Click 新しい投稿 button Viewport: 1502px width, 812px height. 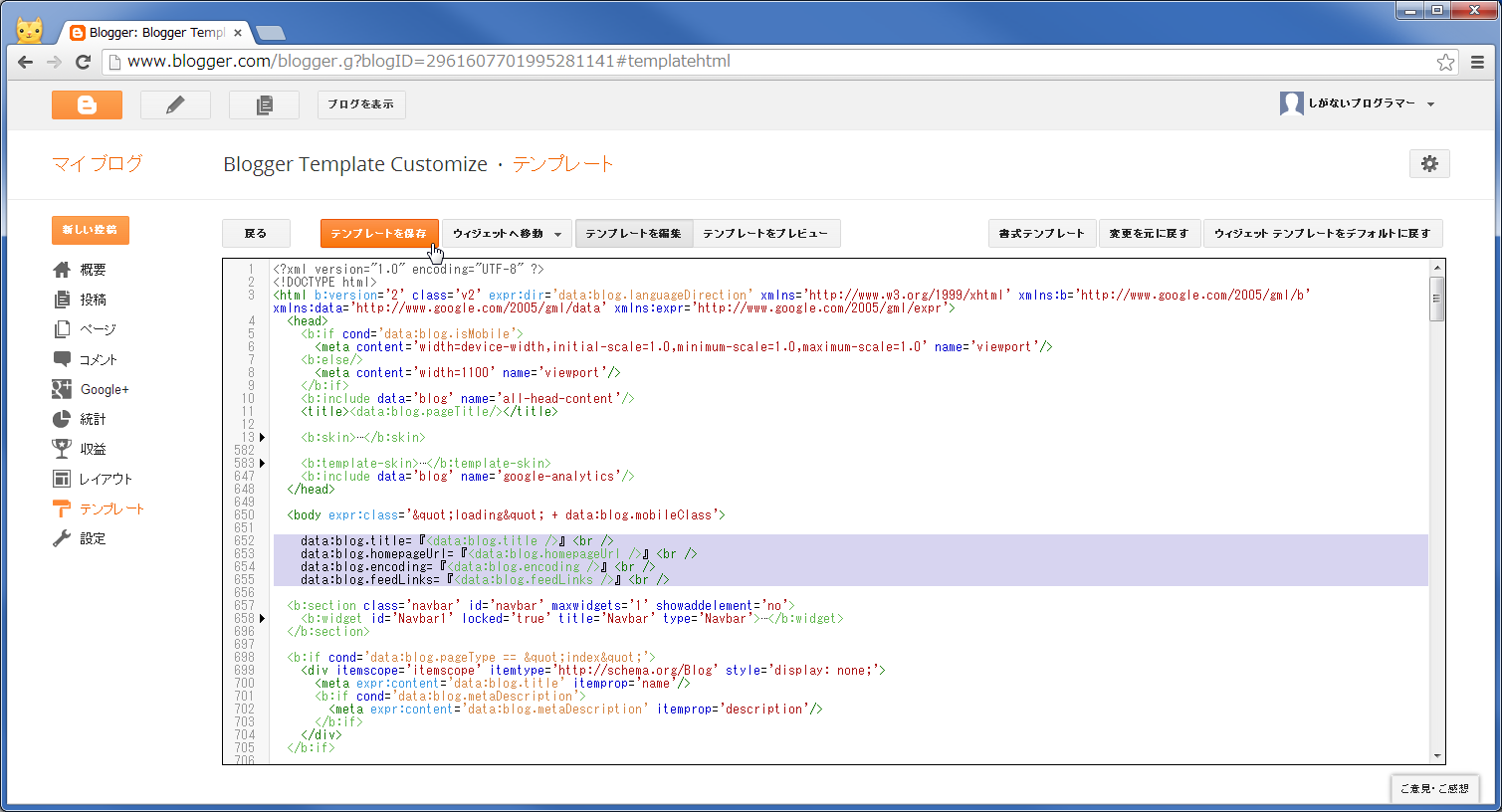click(90, 230)
